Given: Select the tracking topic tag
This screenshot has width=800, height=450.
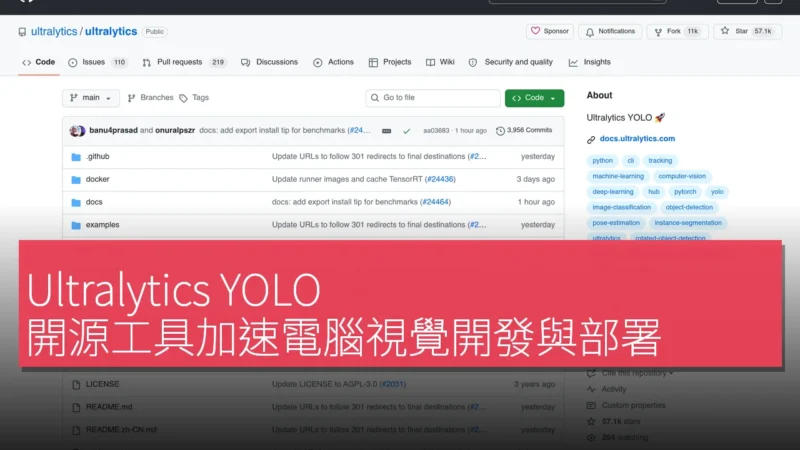Looking at the screenshot, I should (x=660, y=161).
